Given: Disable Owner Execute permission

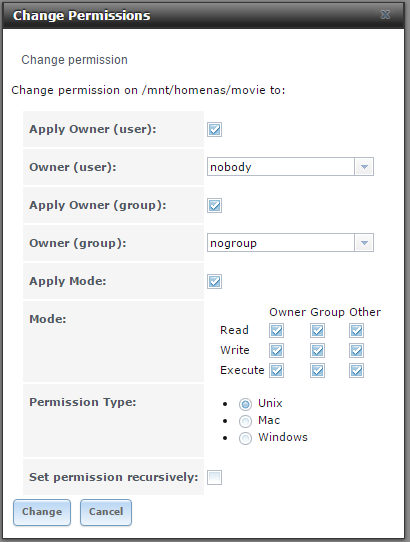Looking at the screenshot, I should (x=277, y=371).
